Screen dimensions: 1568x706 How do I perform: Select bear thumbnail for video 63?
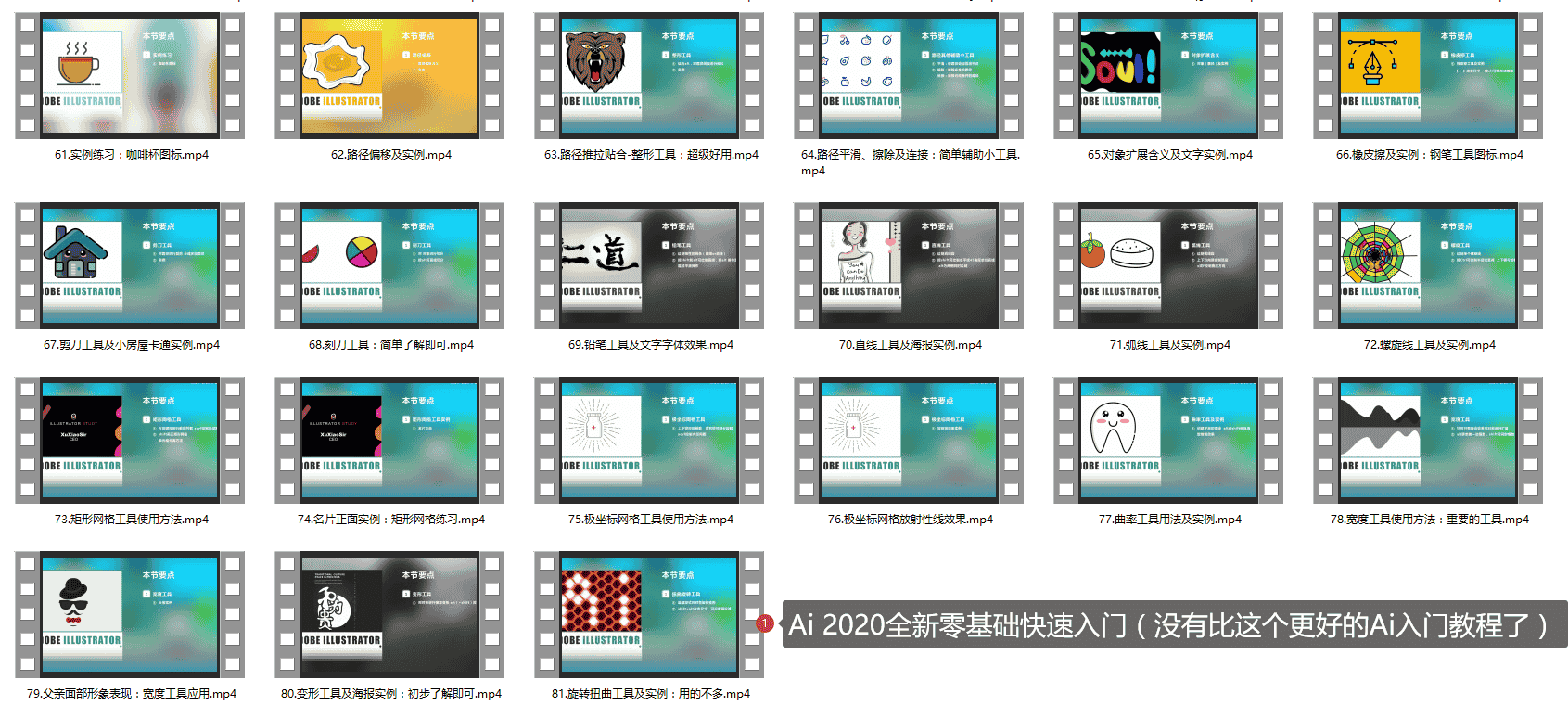(649, 75)
